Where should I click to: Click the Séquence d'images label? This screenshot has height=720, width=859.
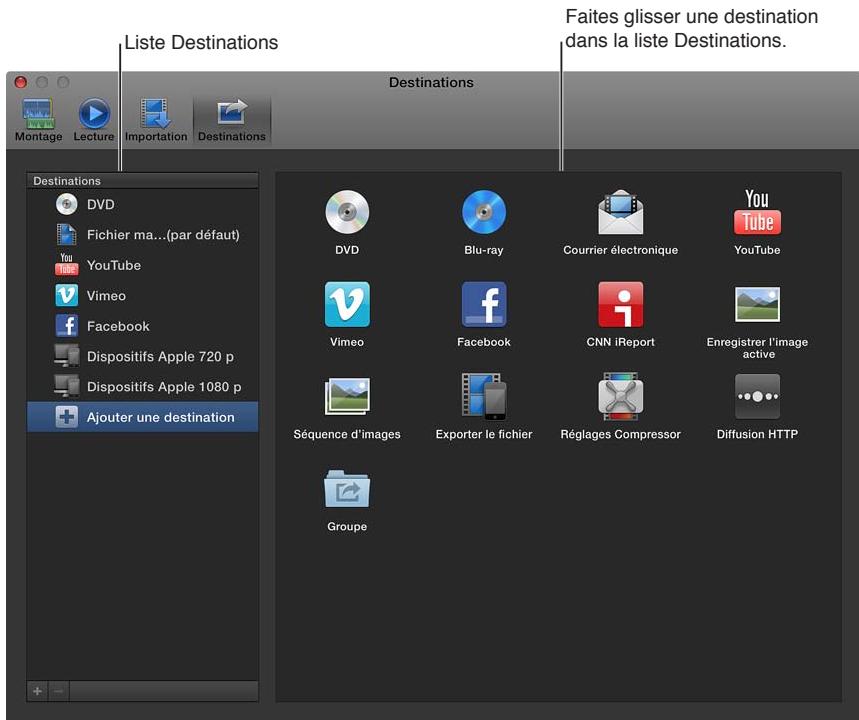347,434
